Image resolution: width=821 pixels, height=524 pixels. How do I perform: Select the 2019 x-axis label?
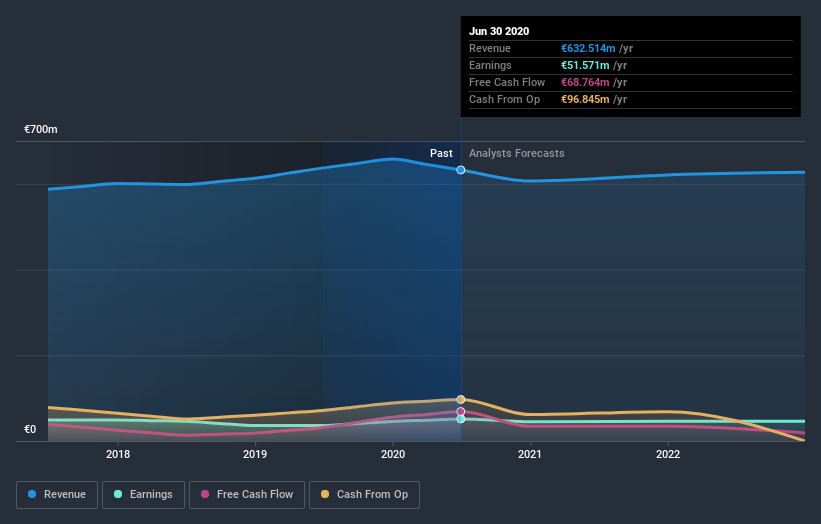(x=255, y=454)
